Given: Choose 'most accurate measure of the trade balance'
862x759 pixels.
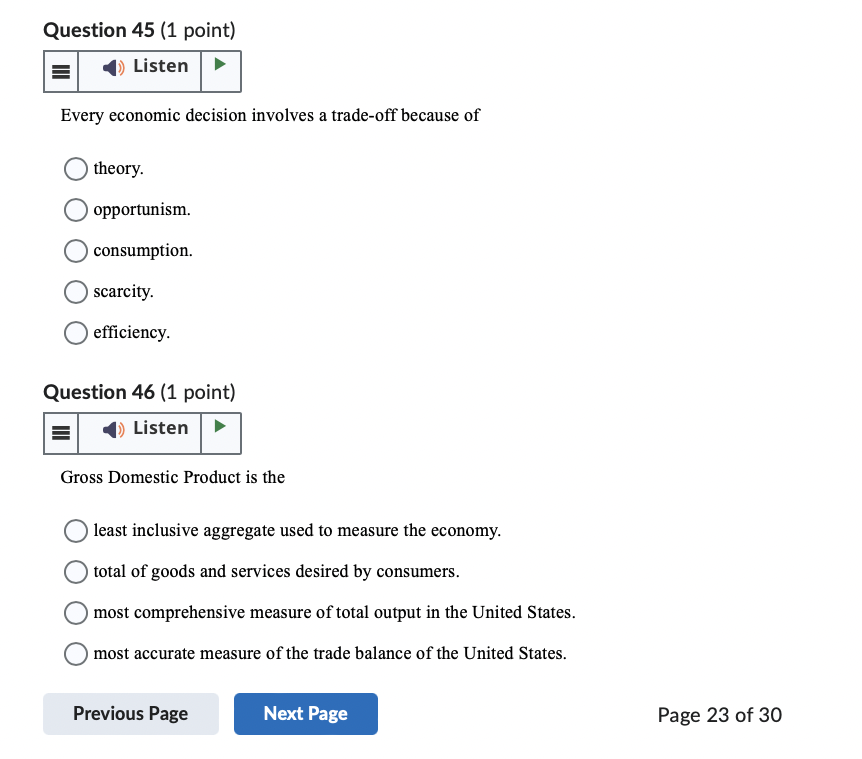Looking at the screenshot, I should coord(75,654).
